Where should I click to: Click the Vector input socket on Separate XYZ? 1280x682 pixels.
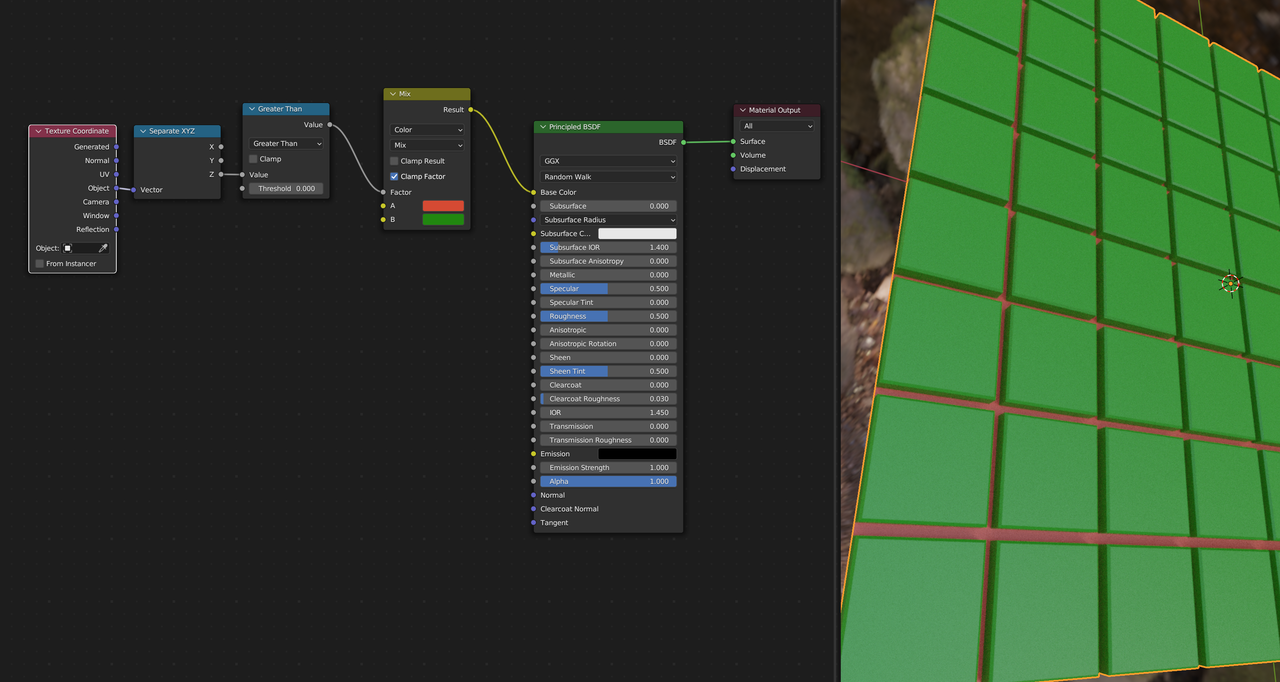click(134, 189)
